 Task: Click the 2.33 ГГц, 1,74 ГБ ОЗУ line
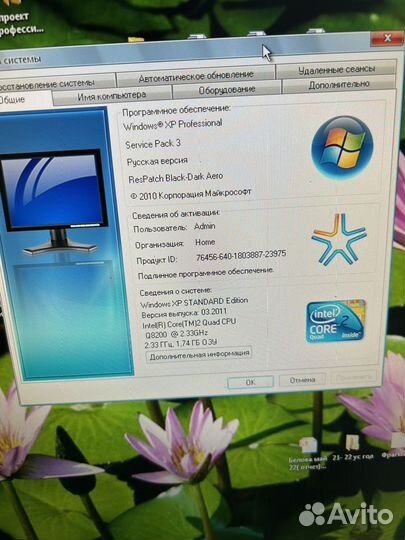(x=180, y=343)
